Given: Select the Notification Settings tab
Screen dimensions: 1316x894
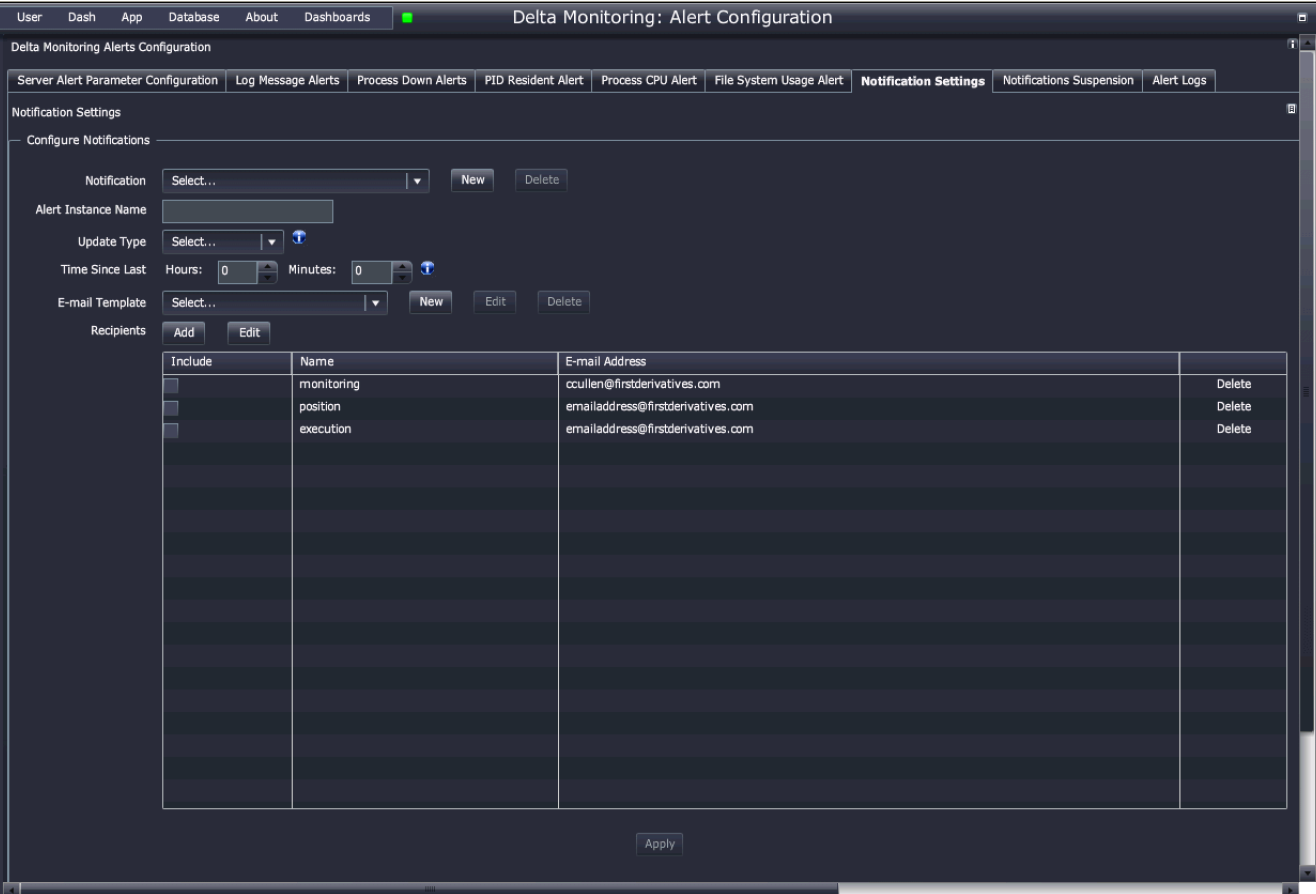Looking at the screenshot, I should pyautogui.click(x=922, y=81).
